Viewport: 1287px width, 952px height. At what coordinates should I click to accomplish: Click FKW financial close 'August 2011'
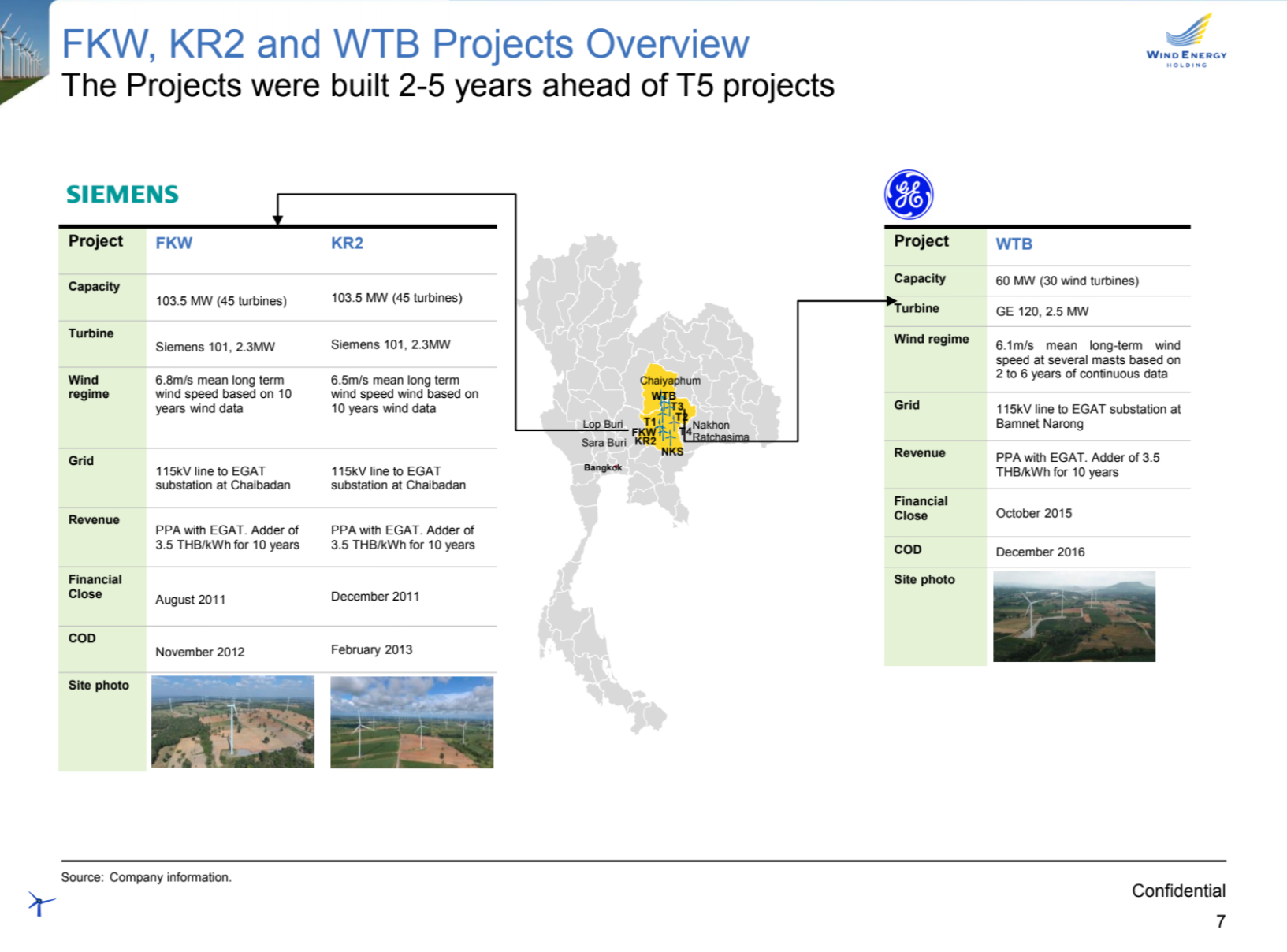tap(190, 600)
